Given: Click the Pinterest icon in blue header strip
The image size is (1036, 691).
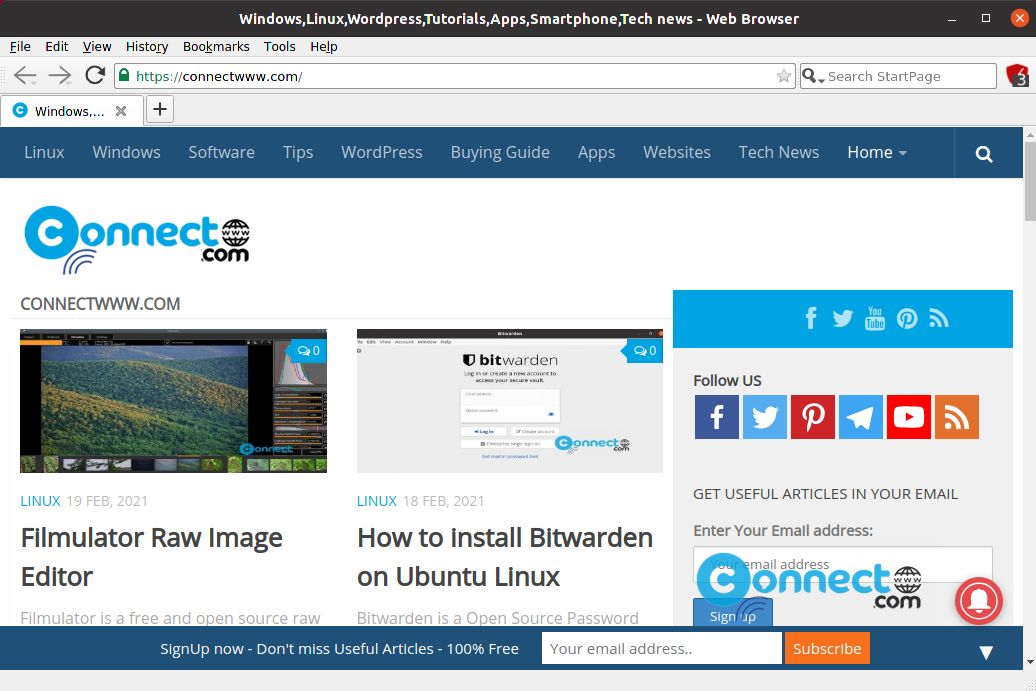Looking at the screenshot, I should click(907, 318).
